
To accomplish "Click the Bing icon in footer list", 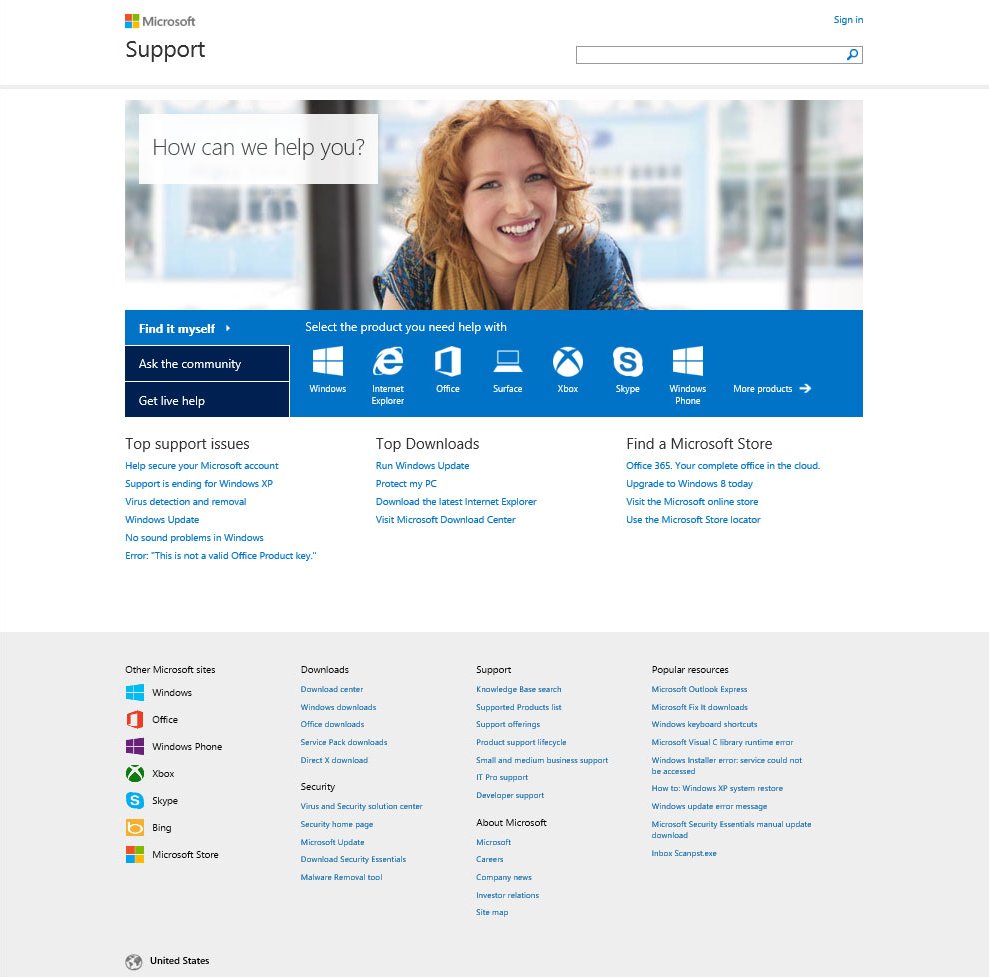I will (135, 828).
